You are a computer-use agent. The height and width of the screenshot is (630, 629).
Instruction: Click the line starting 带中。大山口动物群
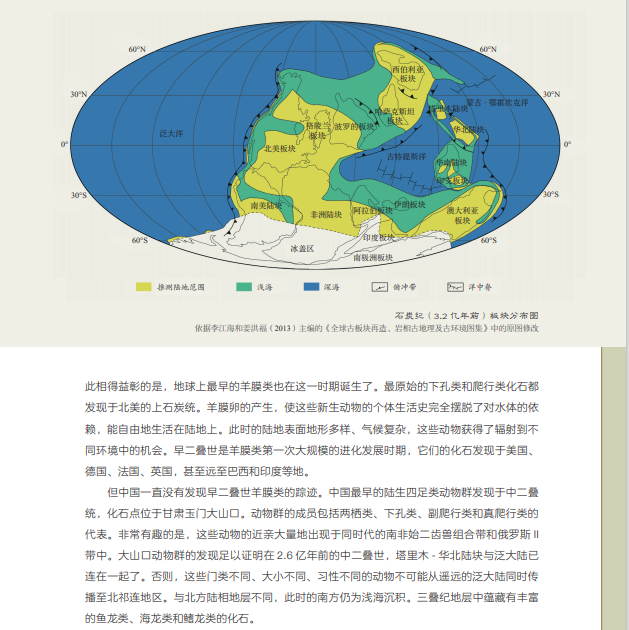(312, 556)
